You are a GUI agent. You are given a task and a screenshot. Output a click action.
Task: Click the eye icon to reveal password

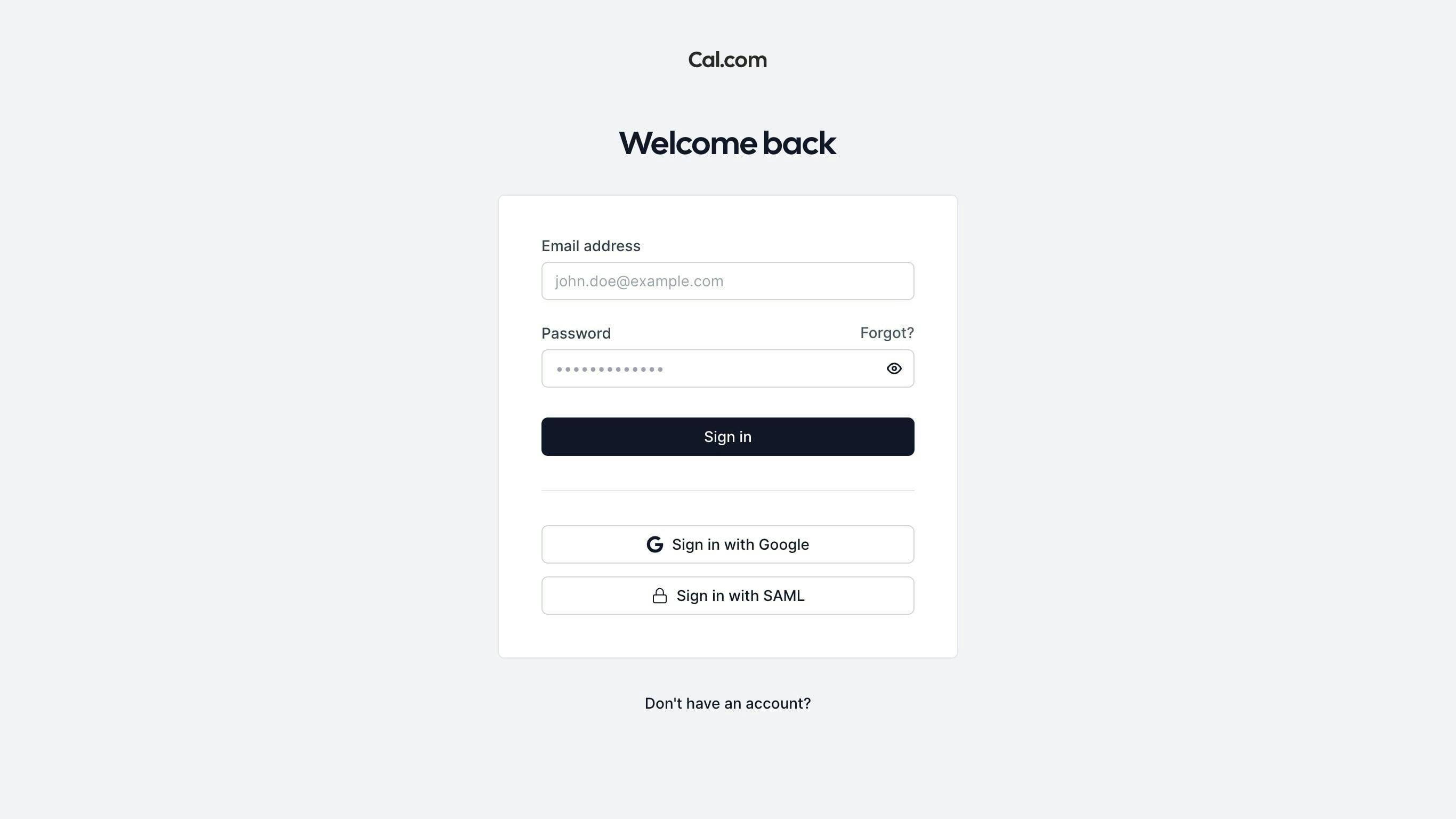[x=893, y=368]
